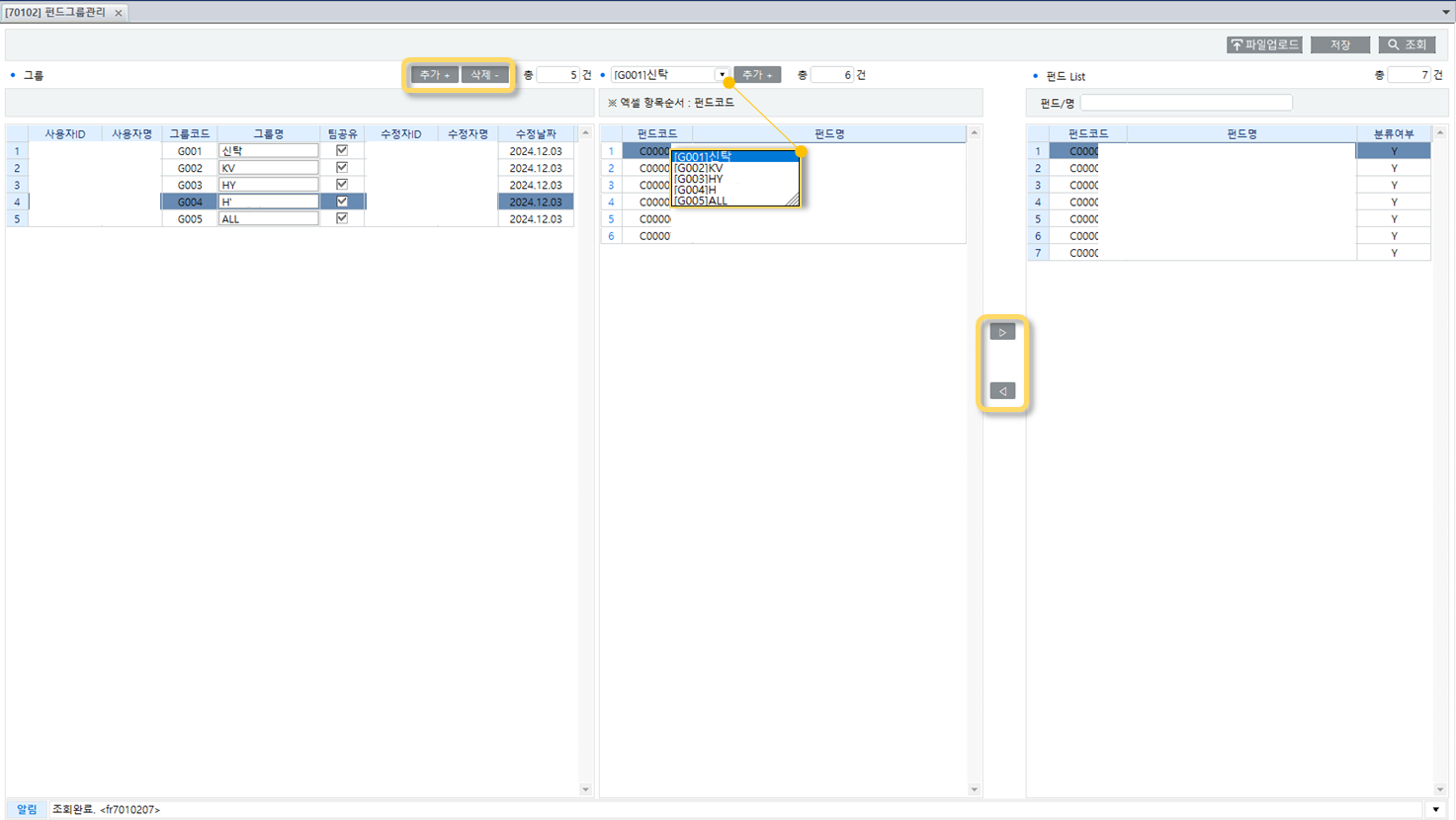Image resolution: width=1456 pixels, height=820 pixels.
Task: Select [G002]KV from the dropdown list
Action: [699, 168]
